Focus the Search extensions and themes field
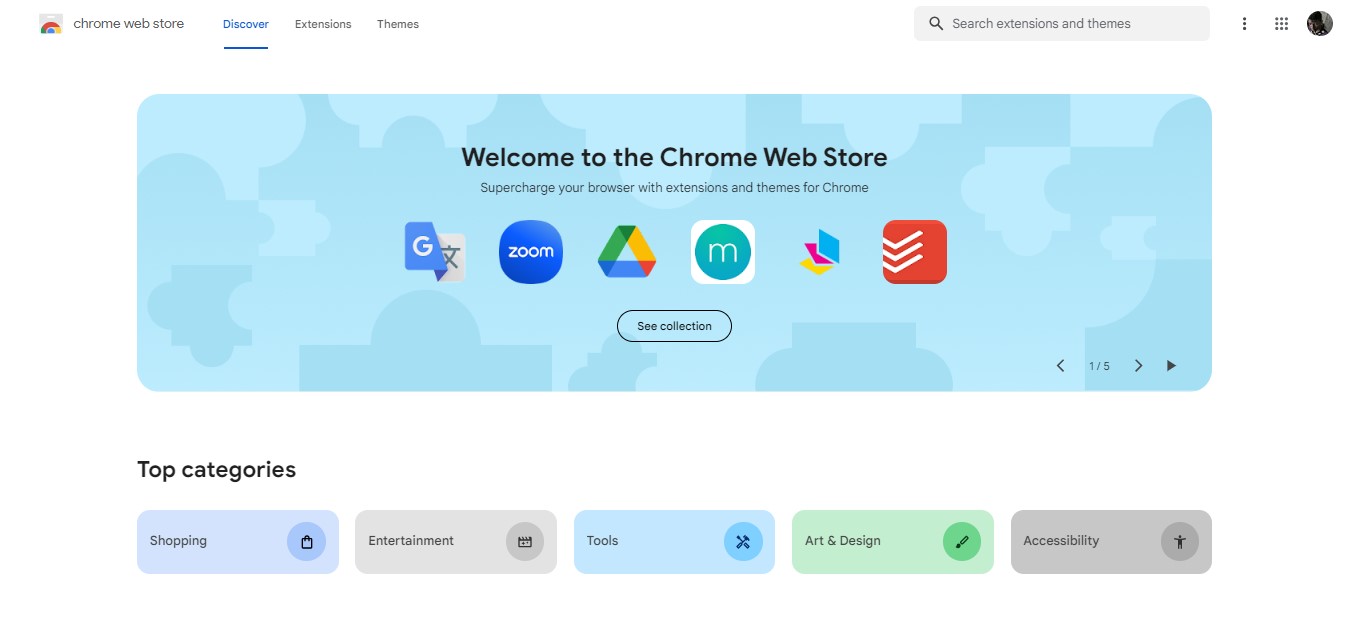Image resolution: width=1346 pixels, height=625 pixels. (1062, 24)
